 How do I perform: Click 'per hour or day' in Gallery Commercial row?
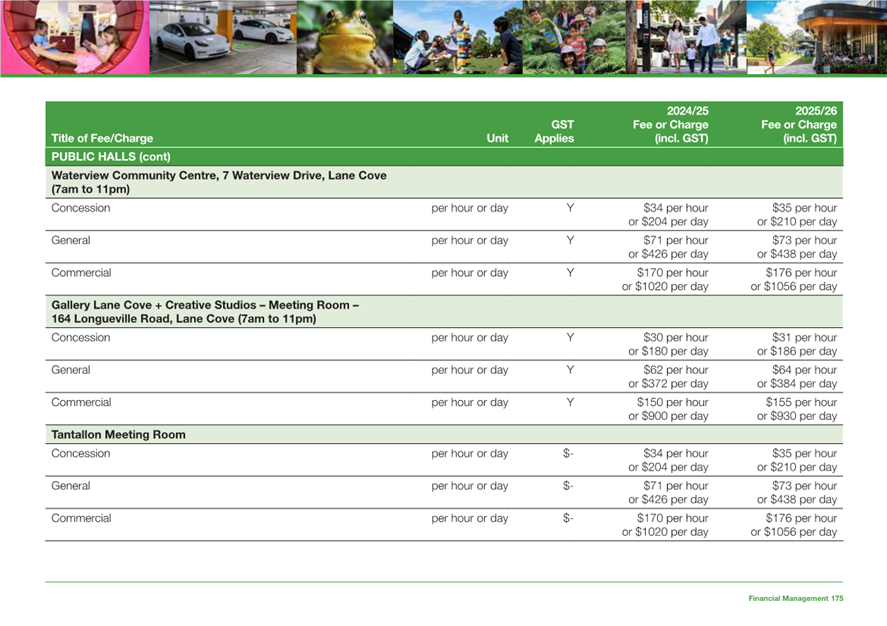click(x=470, y=401)
